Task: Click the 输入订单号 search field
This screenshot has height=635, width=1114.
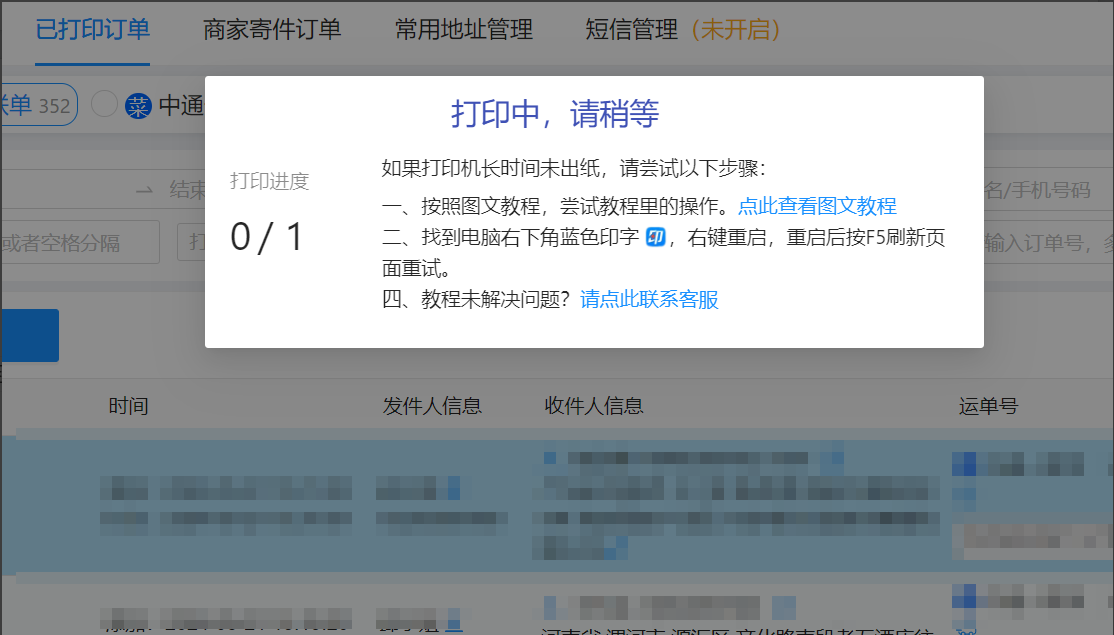Action: click(x=1049, y=243)
